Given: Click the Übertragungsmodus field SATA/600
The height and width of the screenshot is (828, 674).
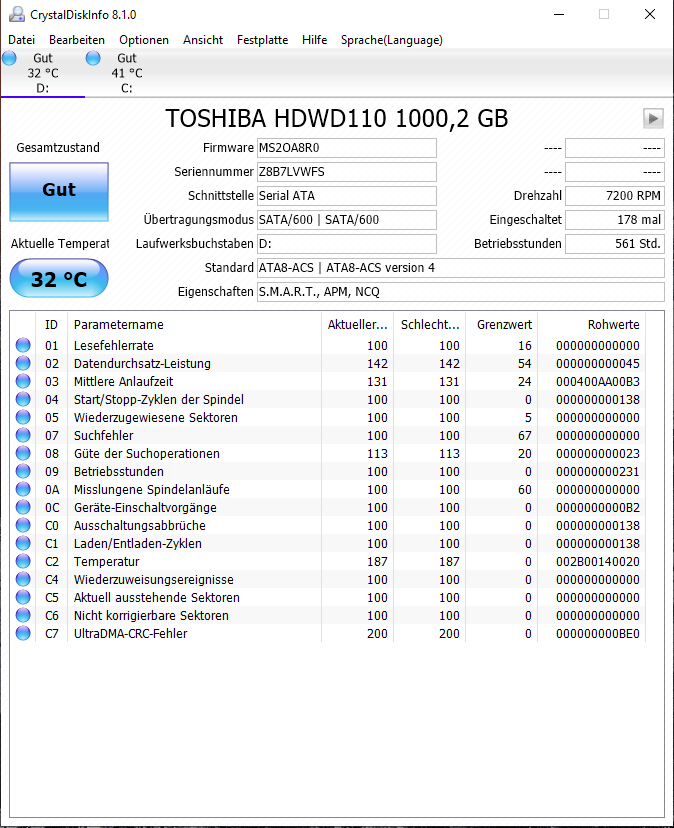Looking at the screenshot, I should pos(347,220).
